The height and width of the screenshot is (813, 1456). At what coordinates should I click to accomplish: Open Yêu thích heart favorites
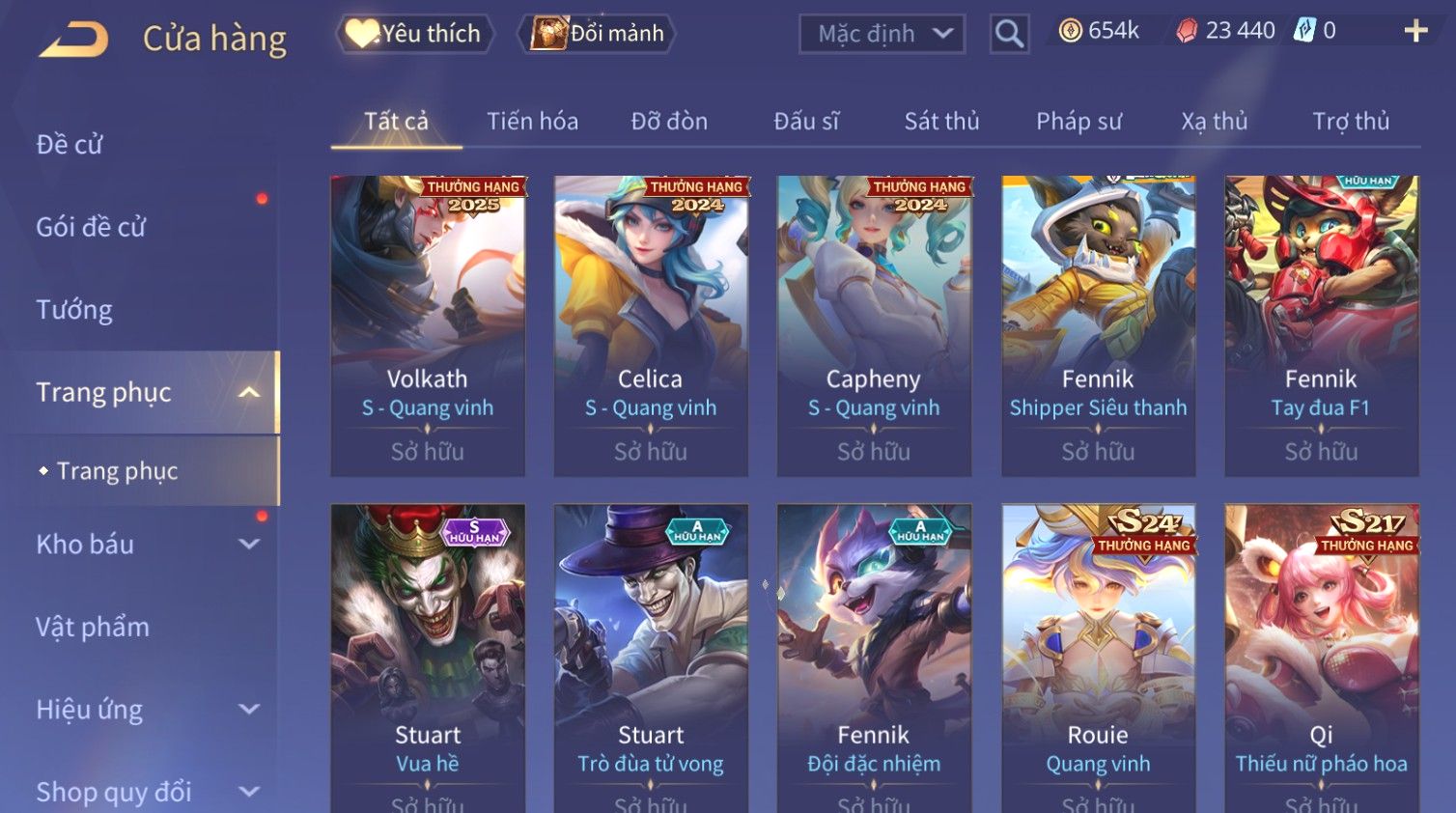tap(415, 34)
